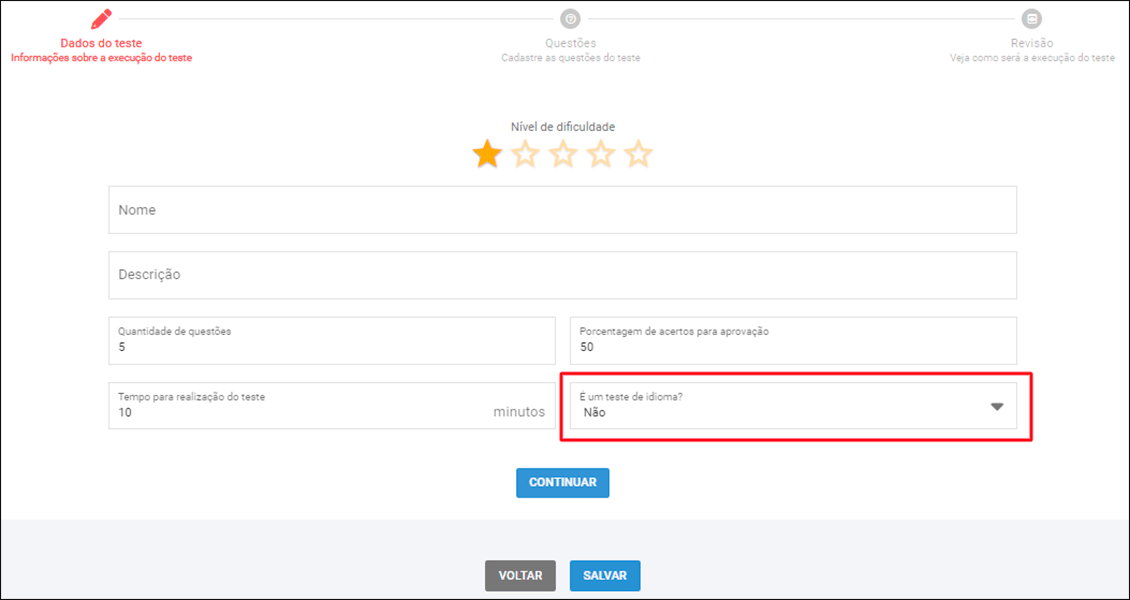Click the VOLTAR button
1130x600 pixels.
pyautogui.click(x=520, y=576)
